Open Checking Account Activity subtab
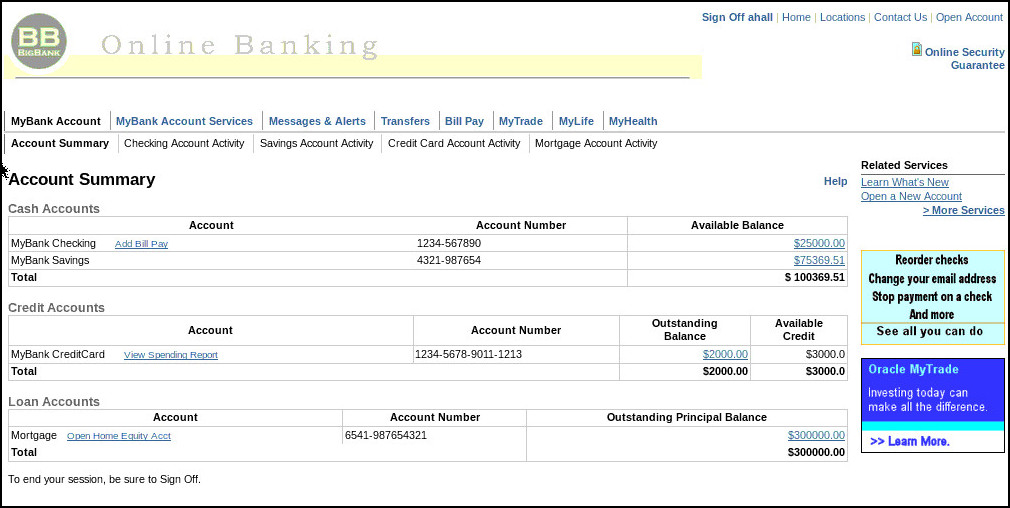This screenshot has height=508, width=1010. tap(184, 143)
